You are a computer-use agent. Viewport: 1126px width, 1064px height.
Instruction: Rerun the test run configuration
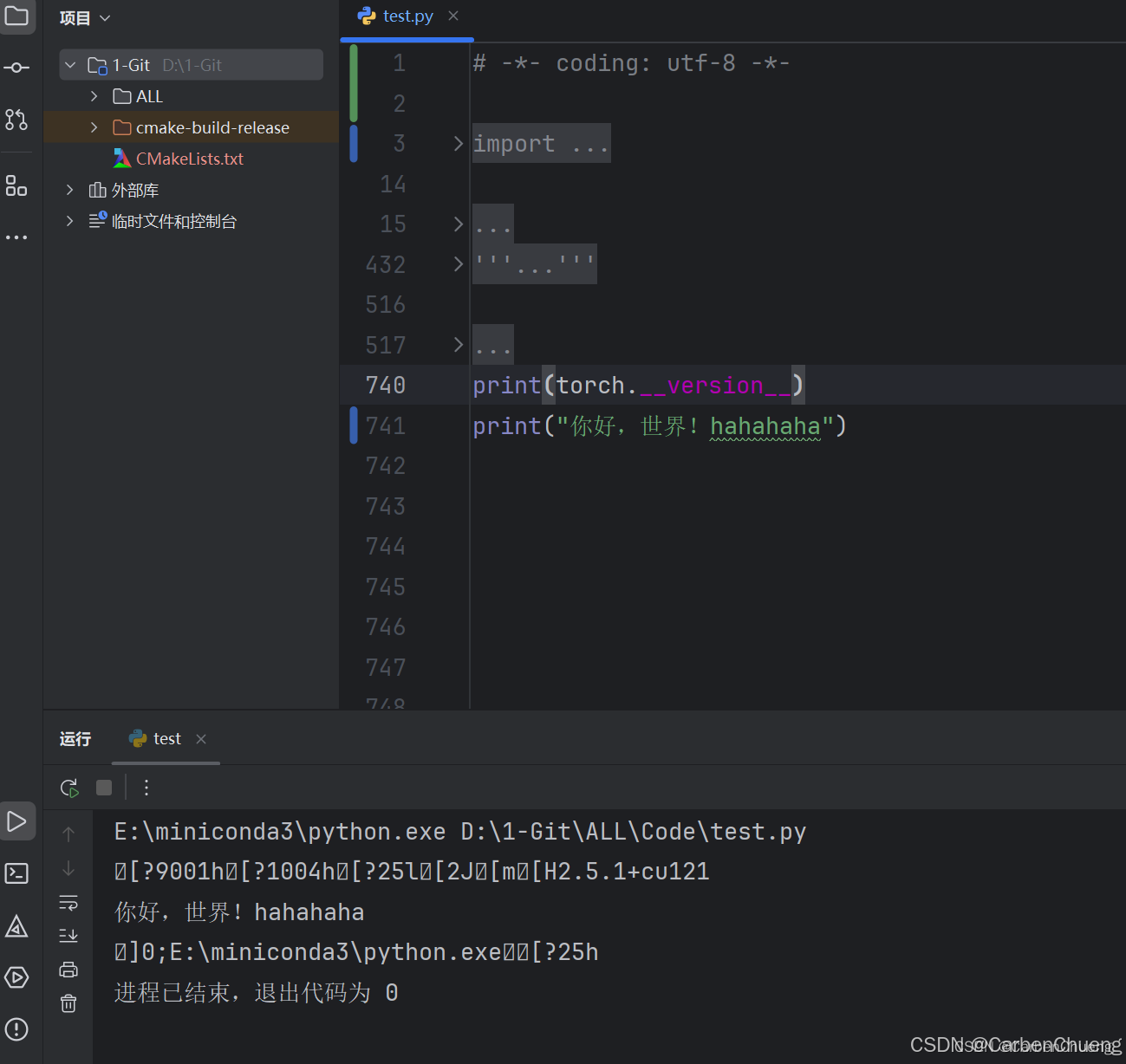[x=69, y=788]
